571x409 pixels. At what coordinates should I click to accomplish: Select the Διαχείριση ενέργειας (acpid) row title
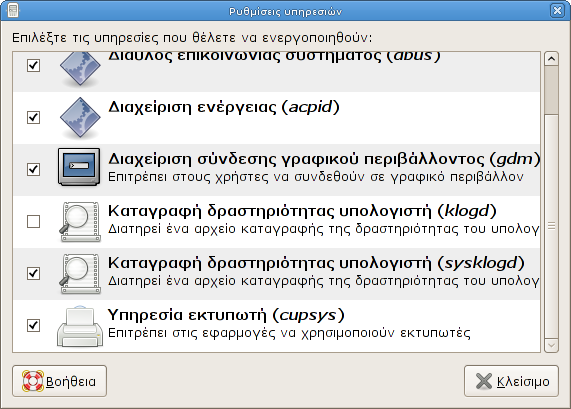[224, 107]
